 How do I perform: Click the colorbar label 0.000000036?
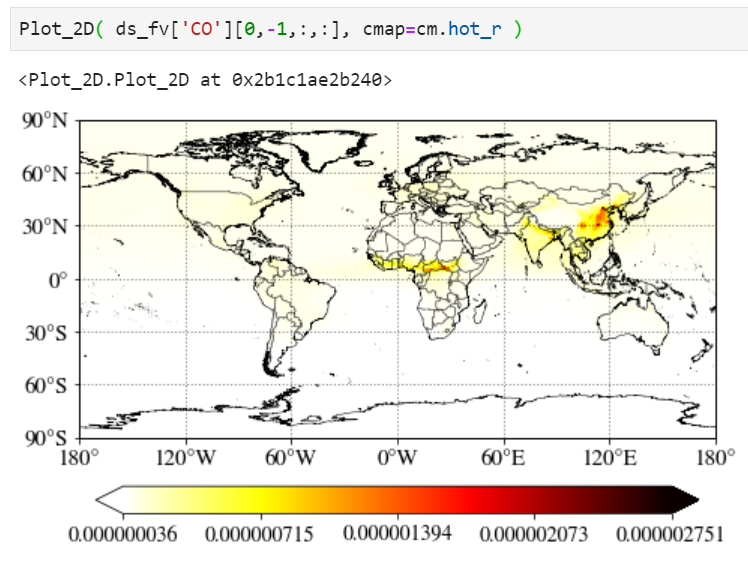[122, 534]
